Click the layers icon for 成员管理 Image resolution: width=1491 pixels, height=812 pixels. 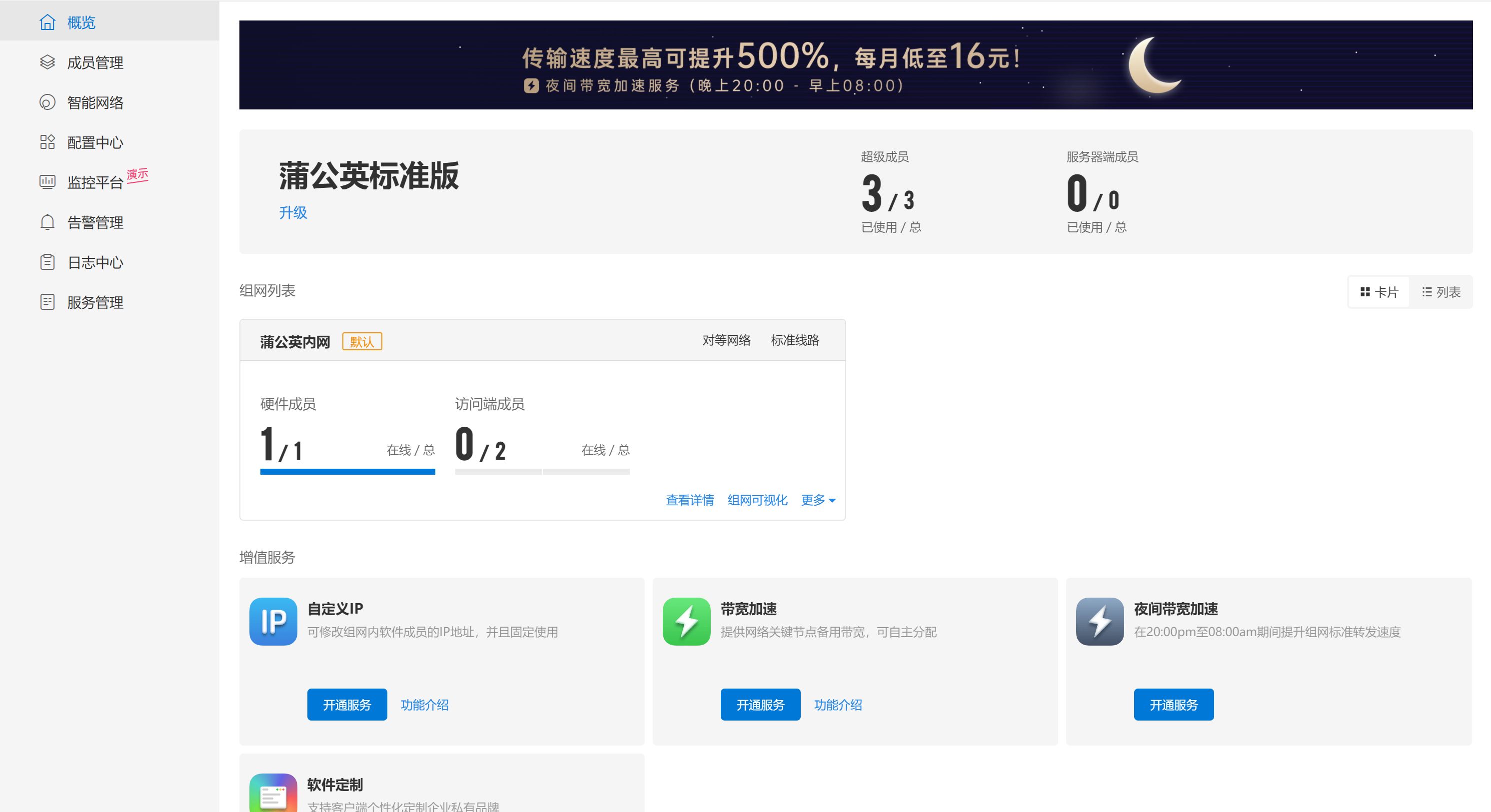(x=47, y=62)
